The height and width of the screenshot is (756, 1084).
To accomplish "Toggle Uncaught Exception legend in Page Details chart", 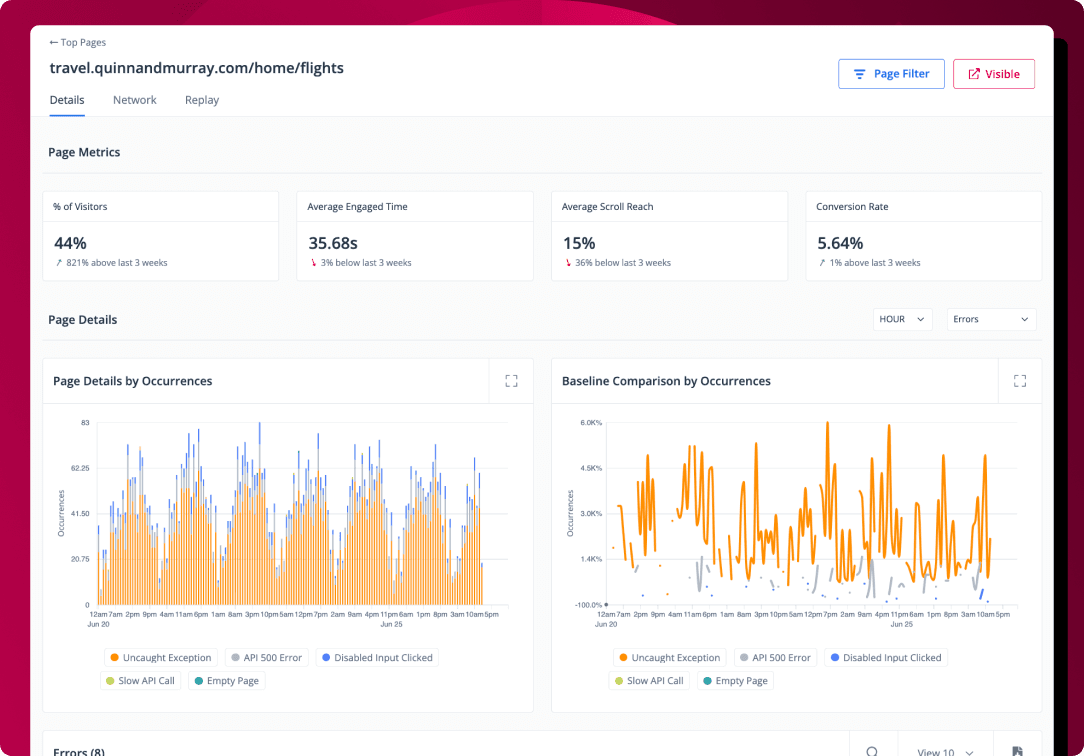I will [x=160, y=658].
